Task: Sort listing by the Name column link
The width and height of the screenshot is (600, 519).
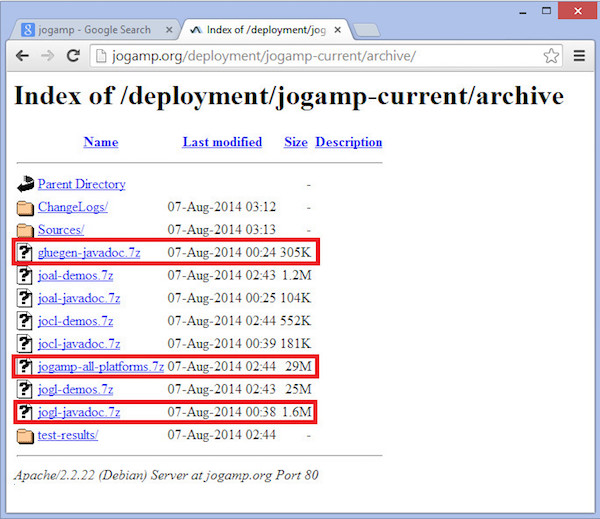Action: click(101, 142)
